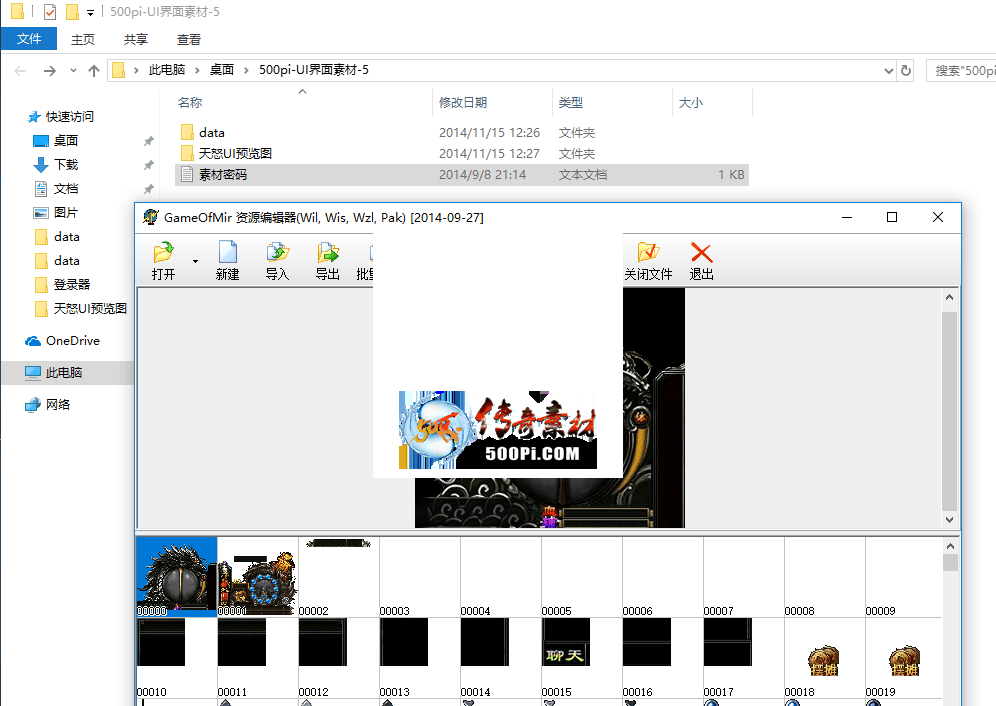Open the 共享 ribbon tab in Explorer
This screenshot has height=706, width=996.
pyautogui.click(x=135, y=39)
